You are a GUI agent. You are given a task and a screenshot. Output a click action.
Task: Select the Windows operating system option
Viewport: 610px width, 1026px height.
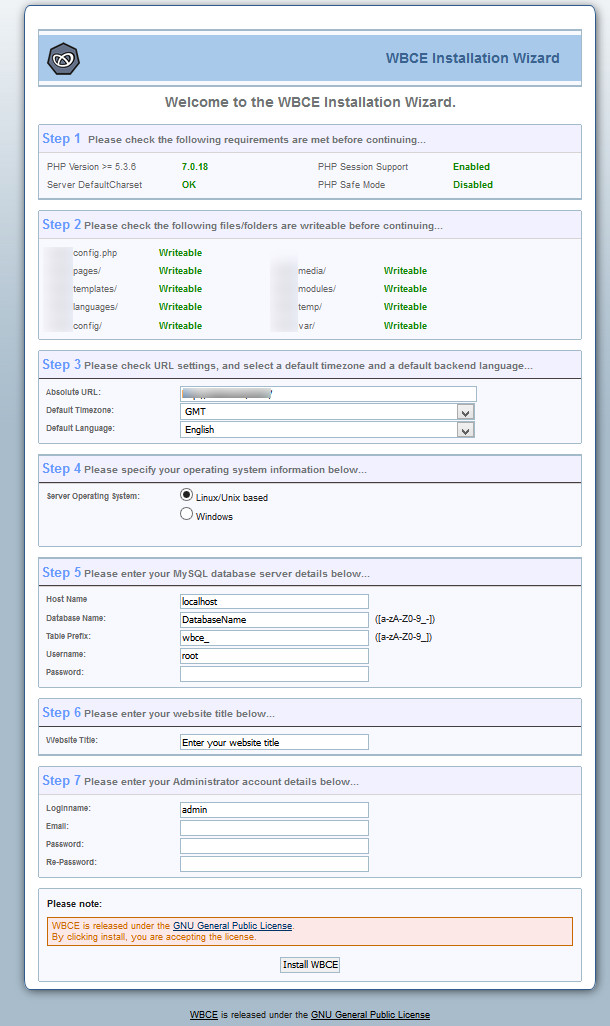coord(186,515)
